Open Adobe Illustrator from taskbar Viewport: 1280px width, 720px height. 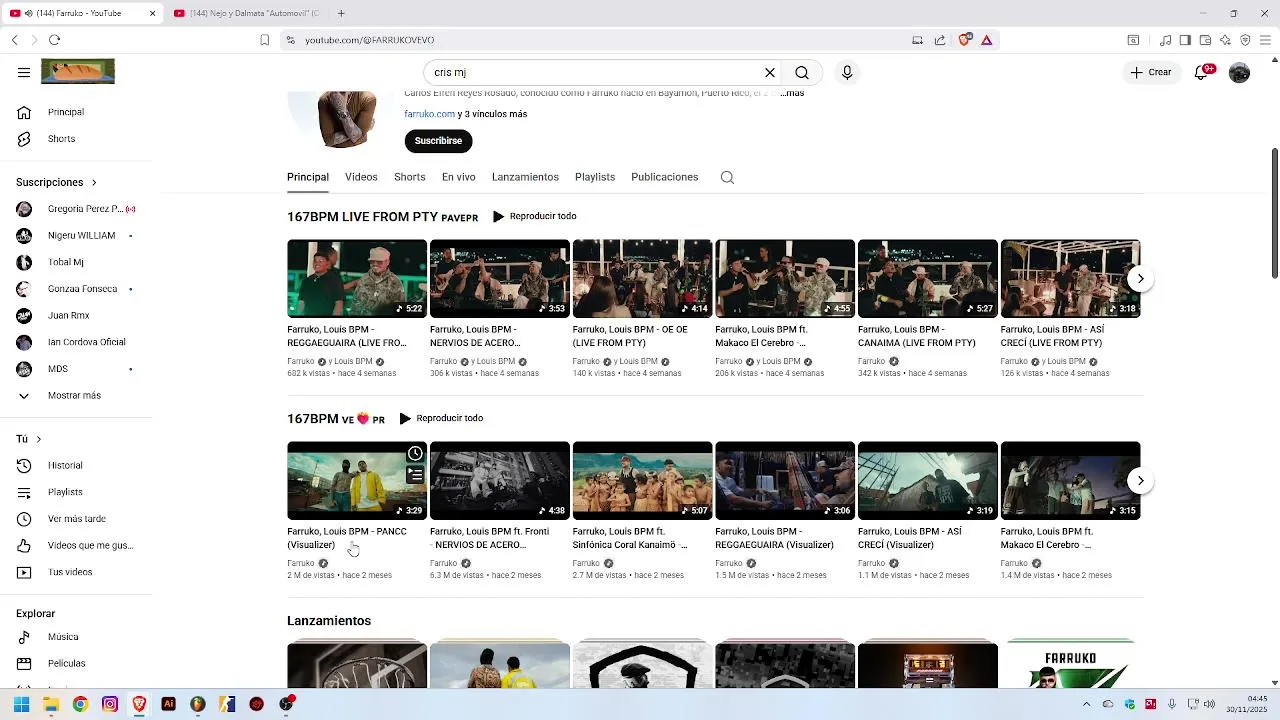168,704
